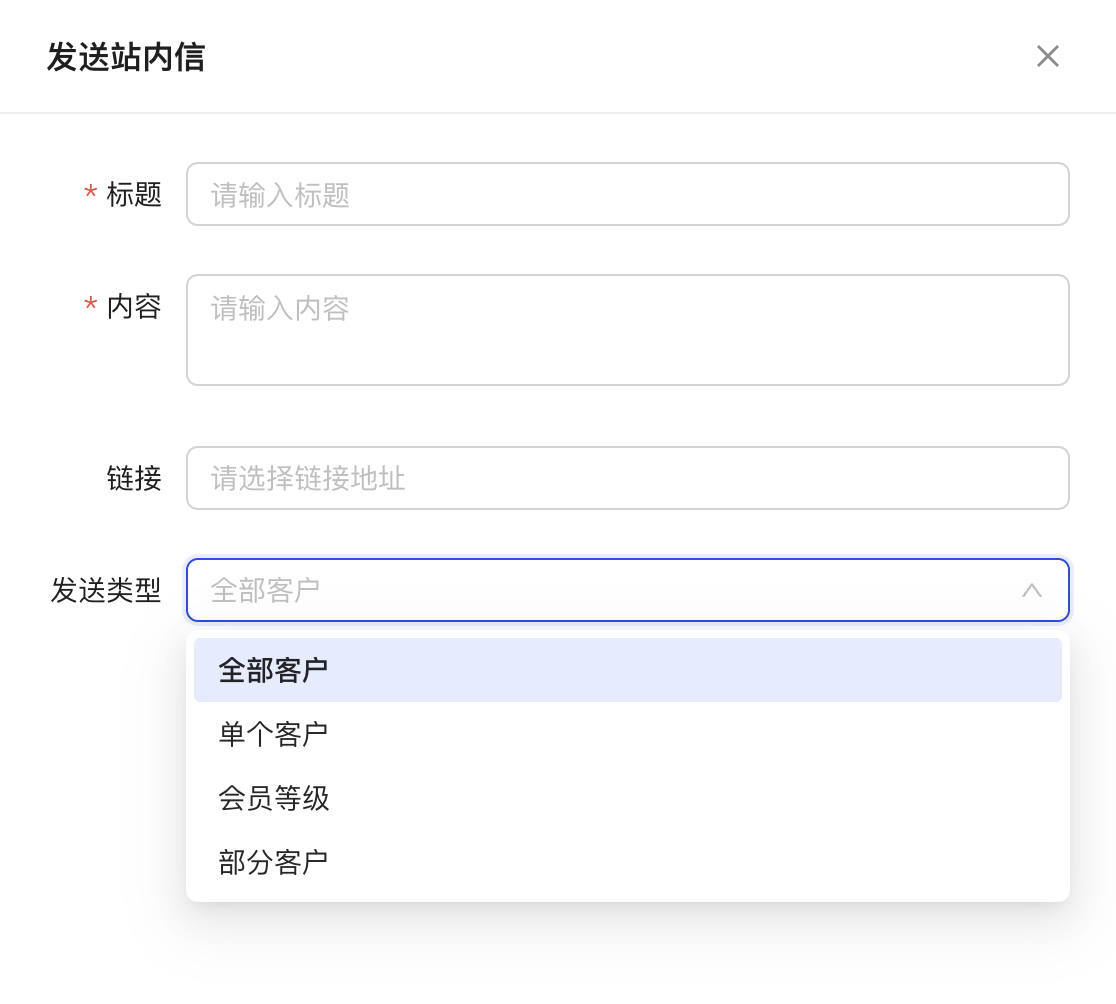
Task: Focus the 标题 input field
Action: 627,194
